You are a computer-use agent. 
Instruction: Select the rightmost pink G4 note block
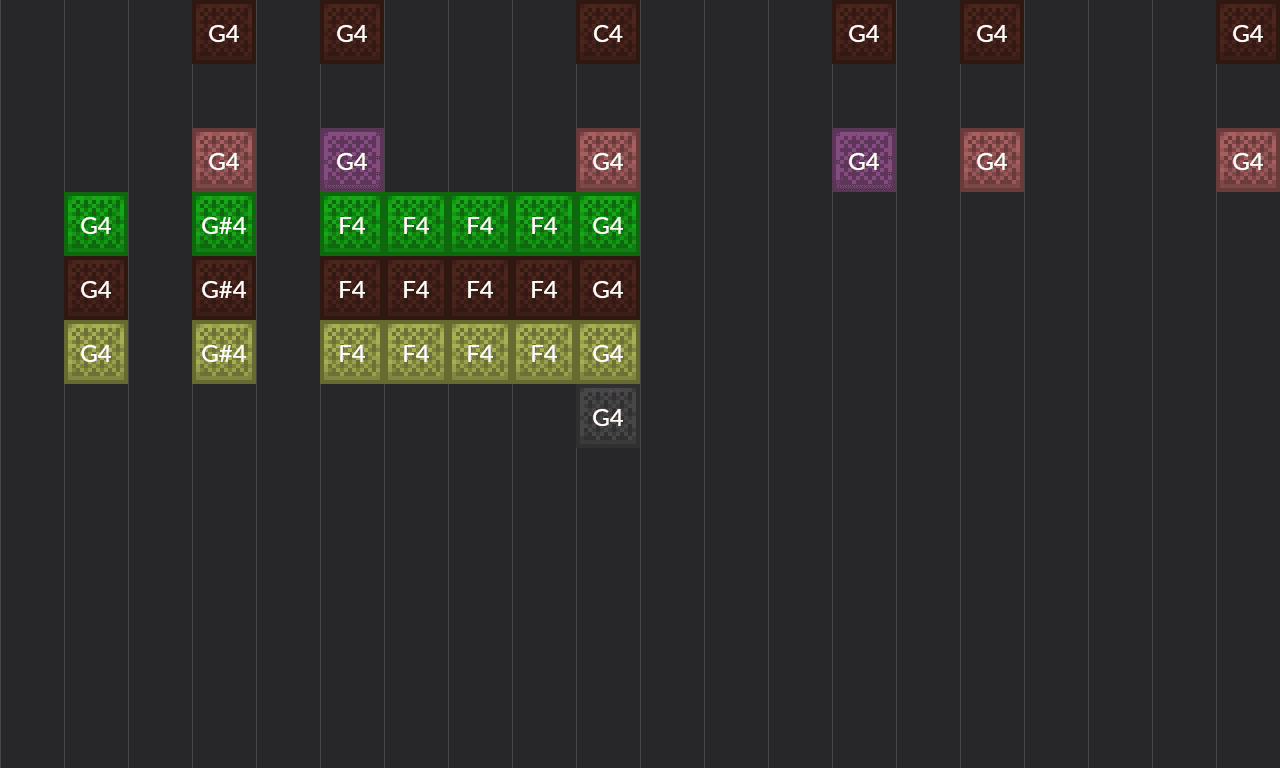1248,160
